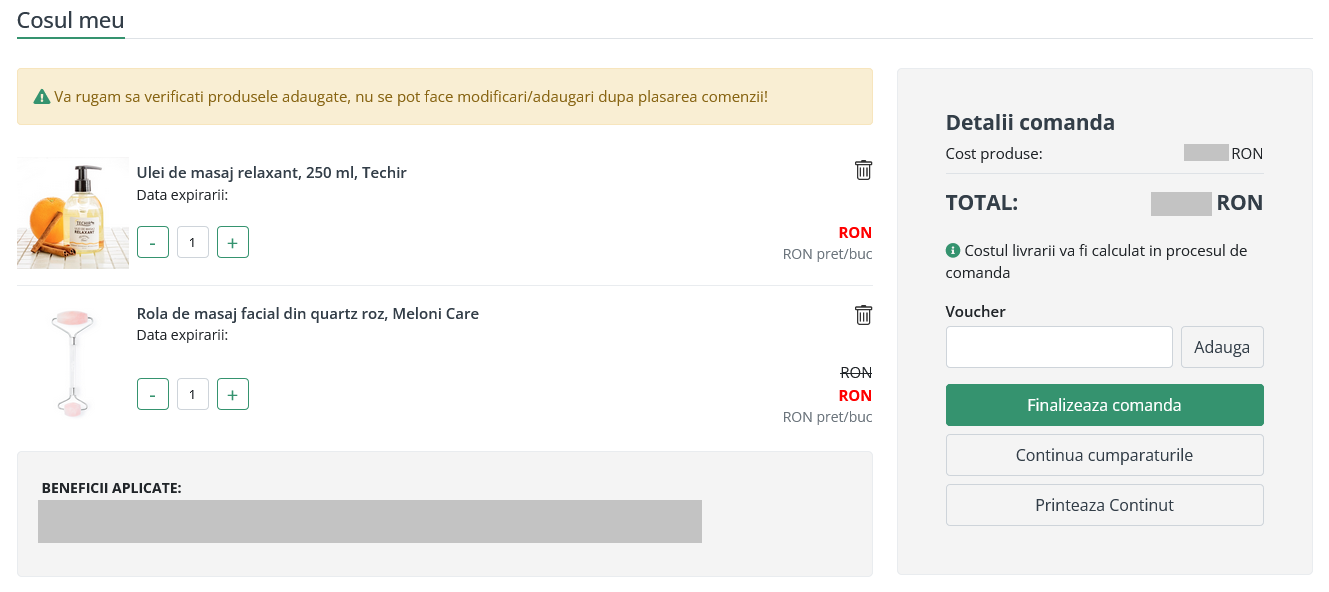Click Finalizeaza comanda button
This screenshot has height=592, width=1329.
(1105, 405)
